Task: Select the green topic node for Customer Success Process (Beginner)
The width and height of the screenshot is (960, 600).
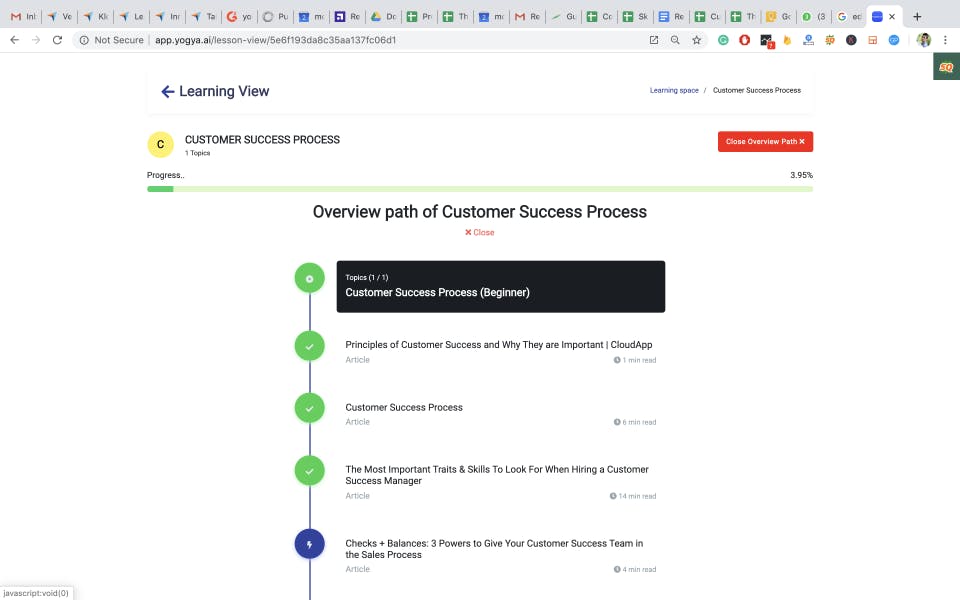Action: click(x=310, y=279)
